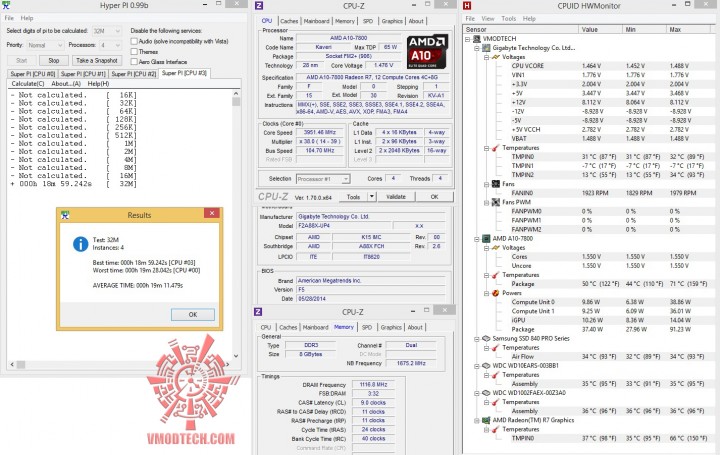The height and width of the screenshot is (455, 720).
Task: Collapse the VMODTECH root node in HWMonitor
Action: [468, 39]
